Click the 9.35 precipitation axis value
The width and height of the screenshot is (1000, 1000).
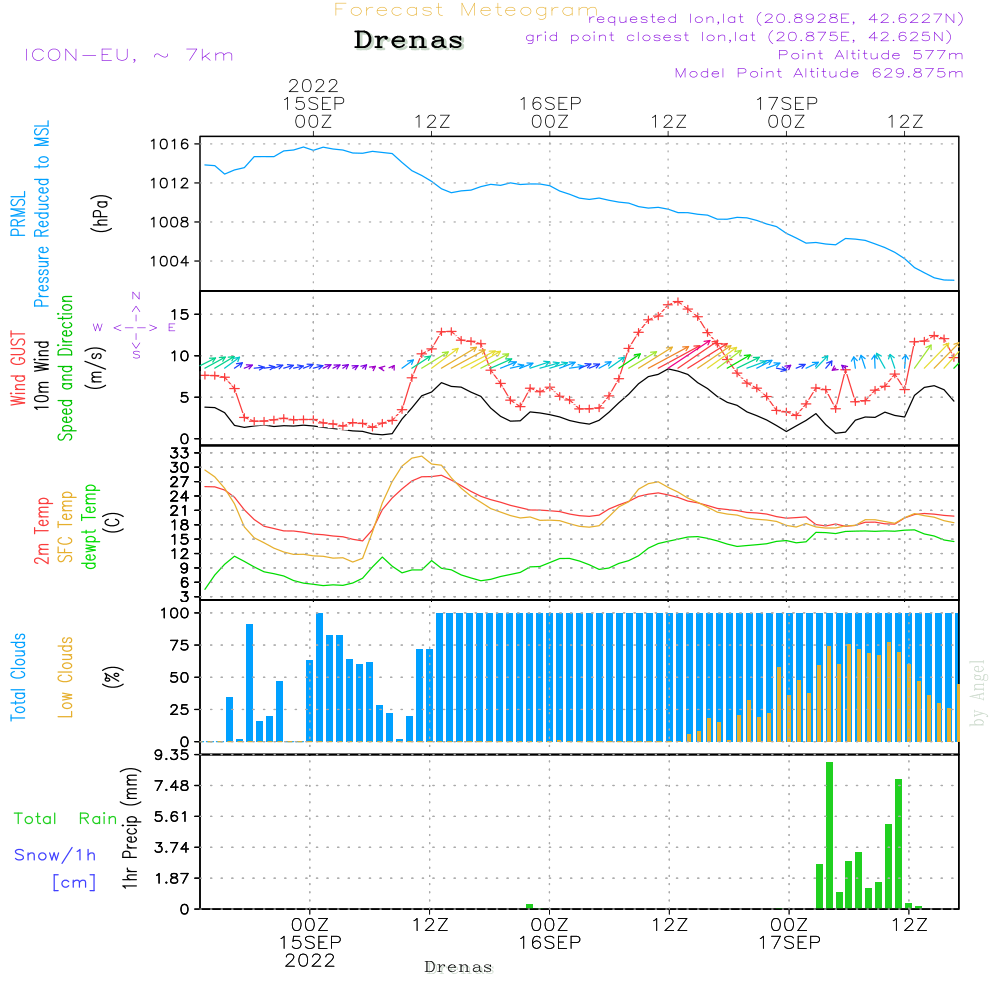(x=172, y=755)
